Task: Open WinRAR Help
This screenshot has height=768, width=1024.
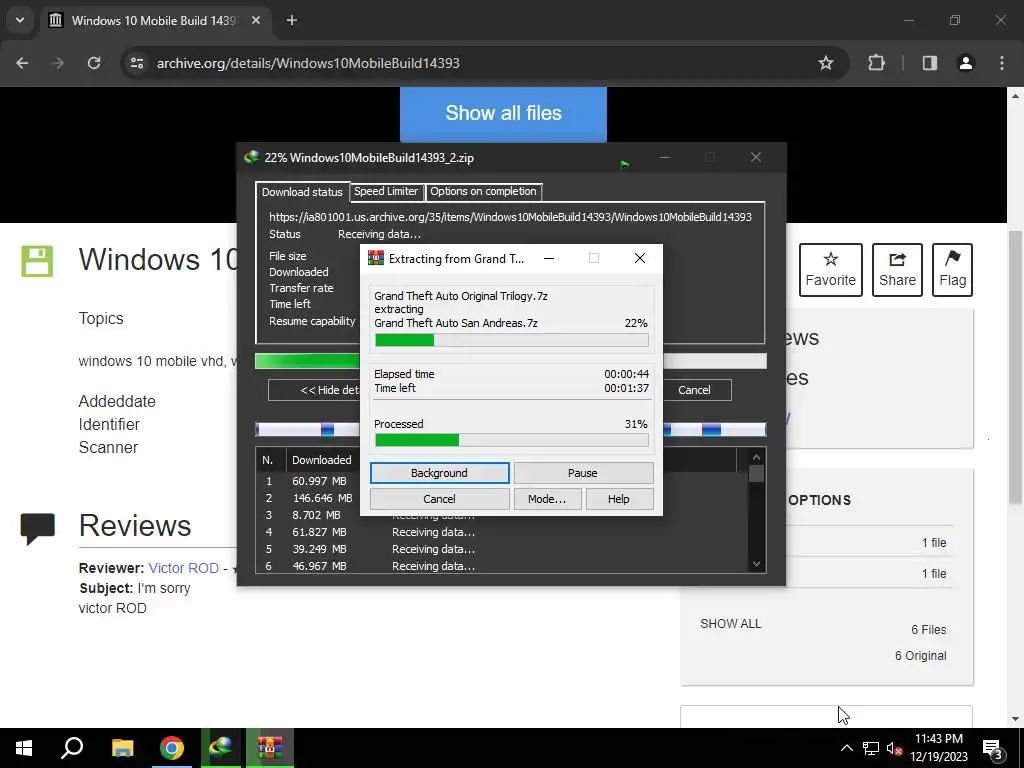Action: click(619, 499)
